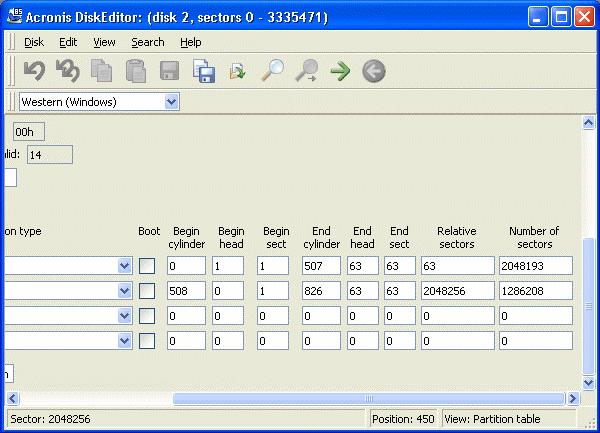600x433 pixels.
Task: Click the toolbar grip handle beside the Disk menu
Action: 11,41
